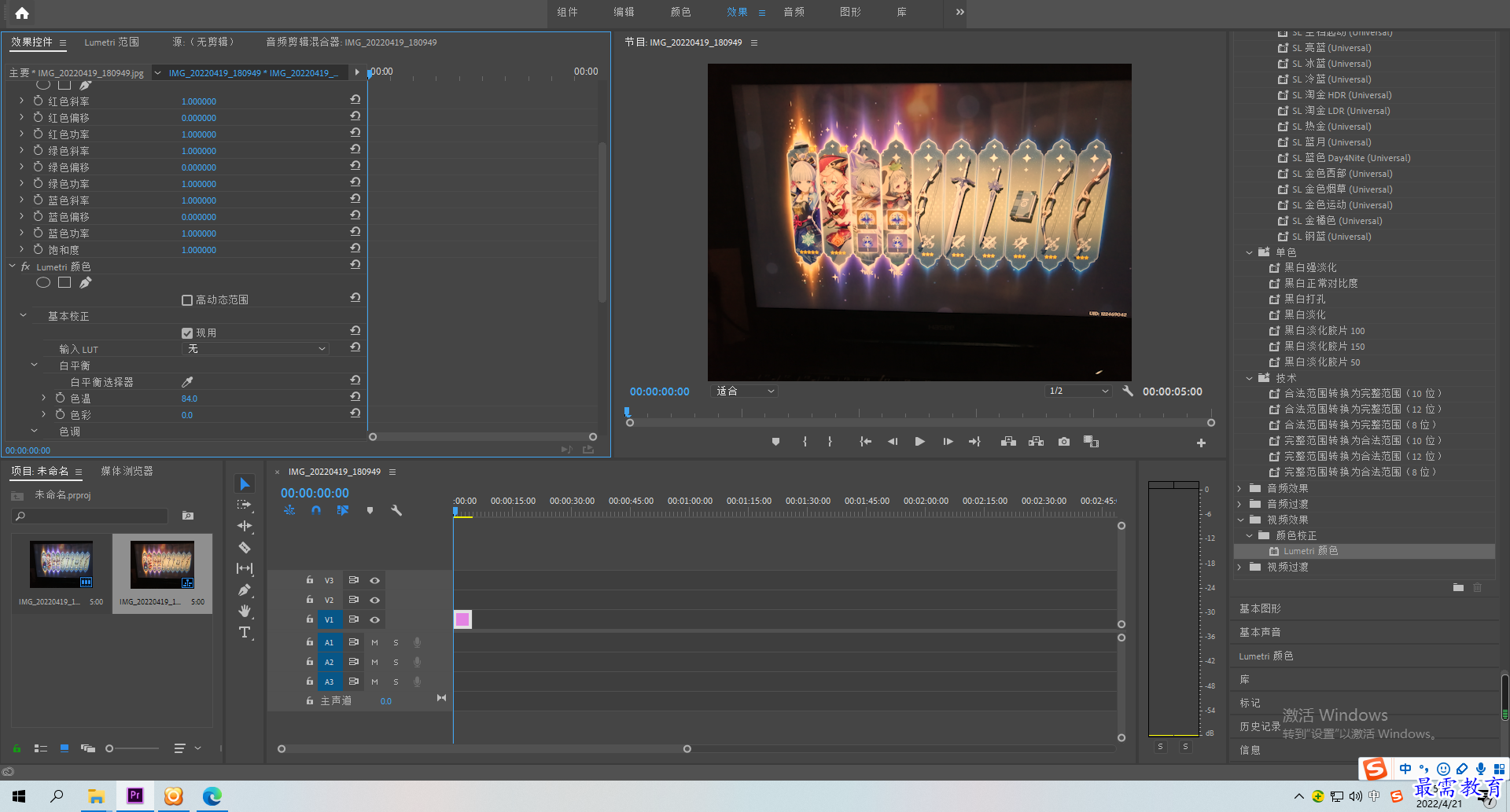Toggle linked selection in timeline
Viewport: 1510px width, 812px height.
(343, 510)
